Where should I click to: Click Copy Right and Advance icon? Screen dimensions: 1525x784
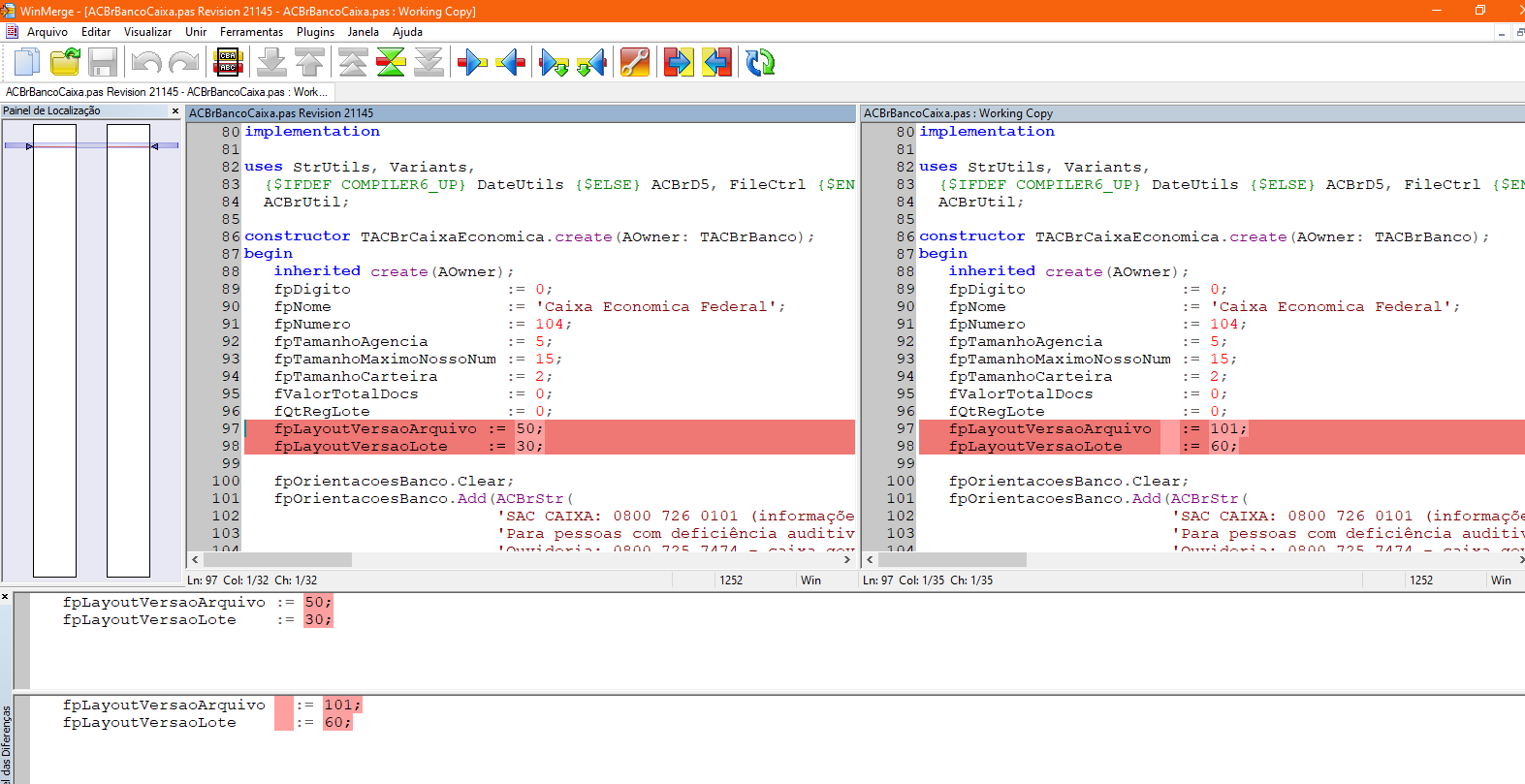(x=554, y=63)
